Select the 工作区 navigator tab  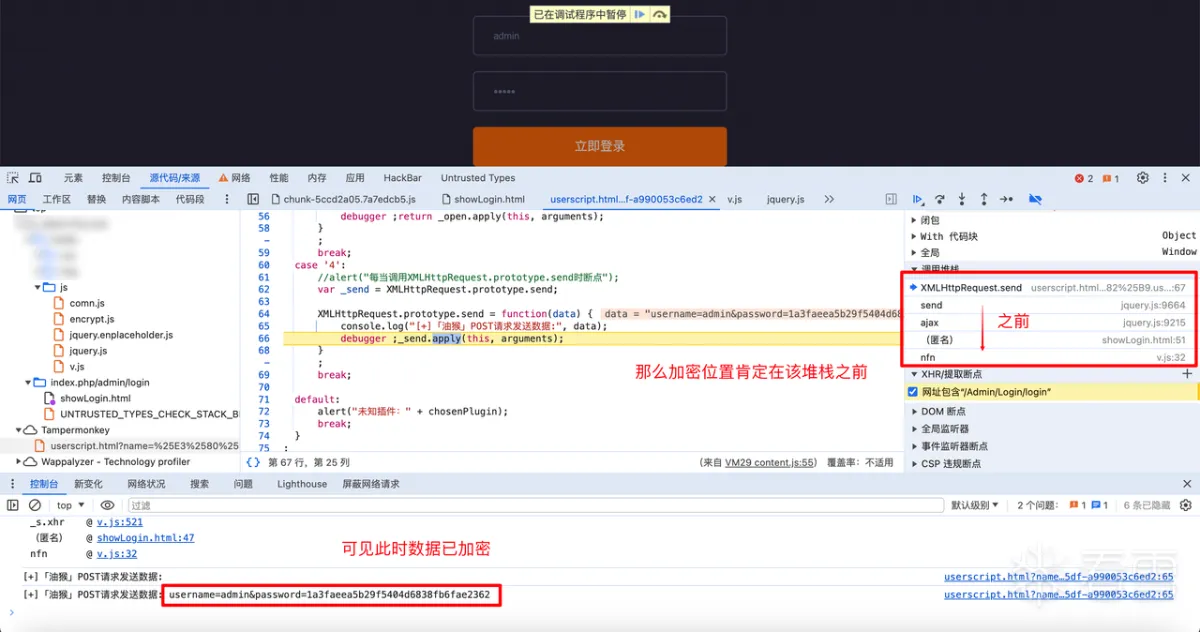[57, 199]
